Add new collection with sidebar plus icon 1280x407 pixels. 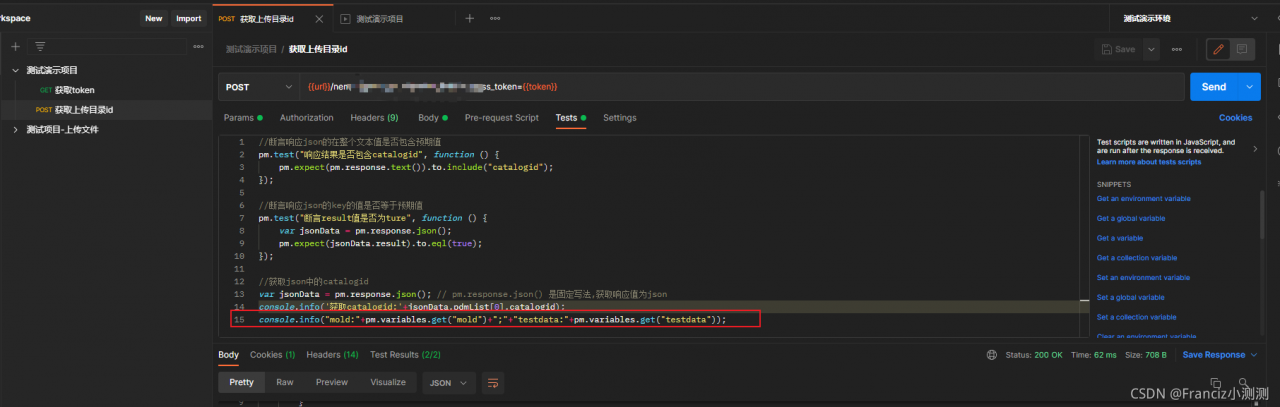coord(15,46)
